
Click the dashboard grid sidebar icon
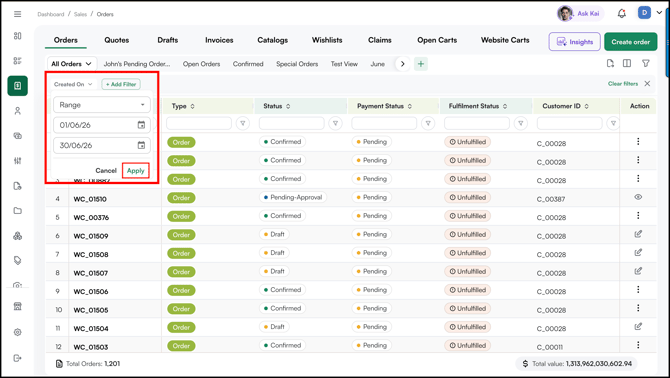coord(18,36)
